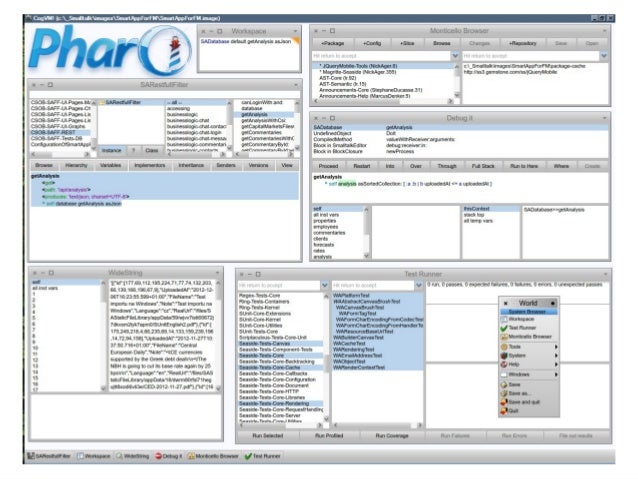638x479 pixels.
Task: Select WACacheTest in Test Runner
Action: point(376,343)
